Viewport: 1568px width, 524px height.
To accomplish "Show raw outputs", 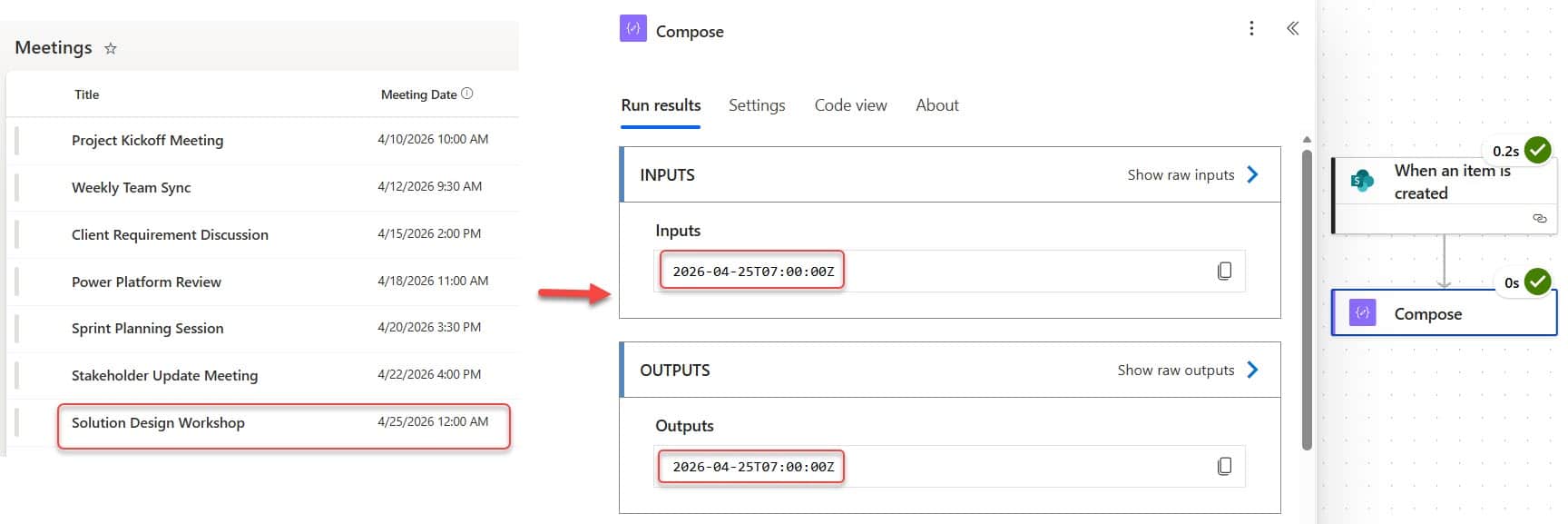I will 1175,370.
